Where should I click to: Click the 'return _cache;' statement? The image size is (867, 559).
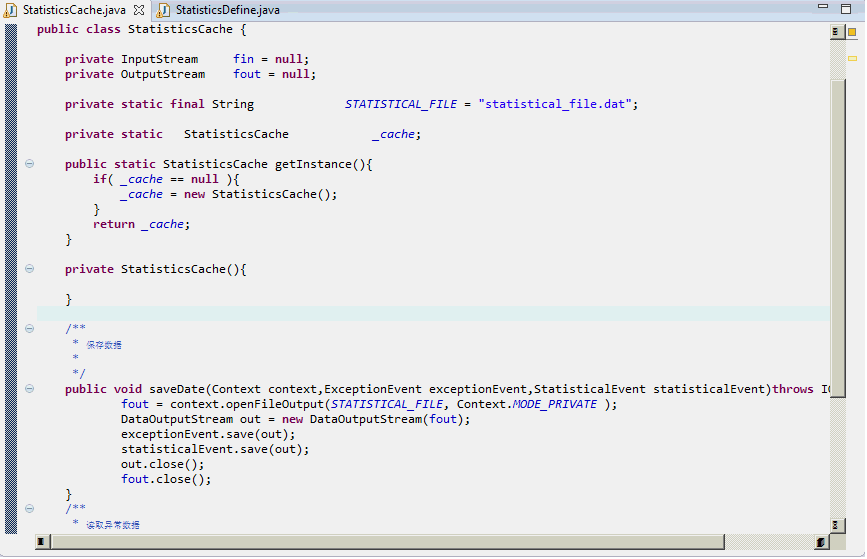[x=141, y=224]
